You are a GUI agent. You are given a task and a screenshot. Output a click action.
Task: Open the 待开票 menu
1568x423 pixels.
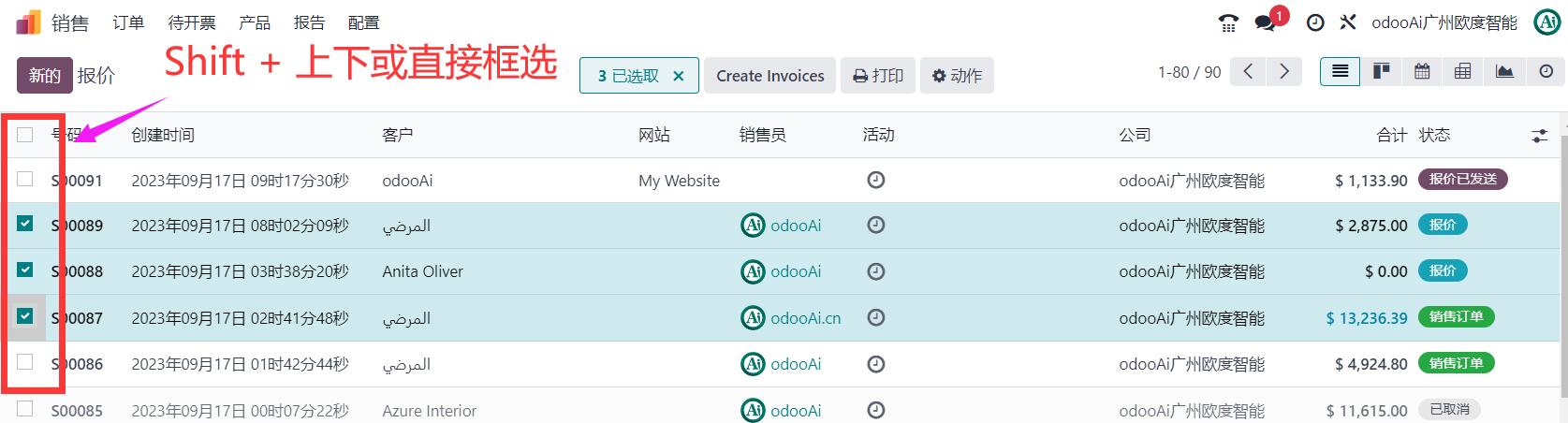tap(192, 22)
